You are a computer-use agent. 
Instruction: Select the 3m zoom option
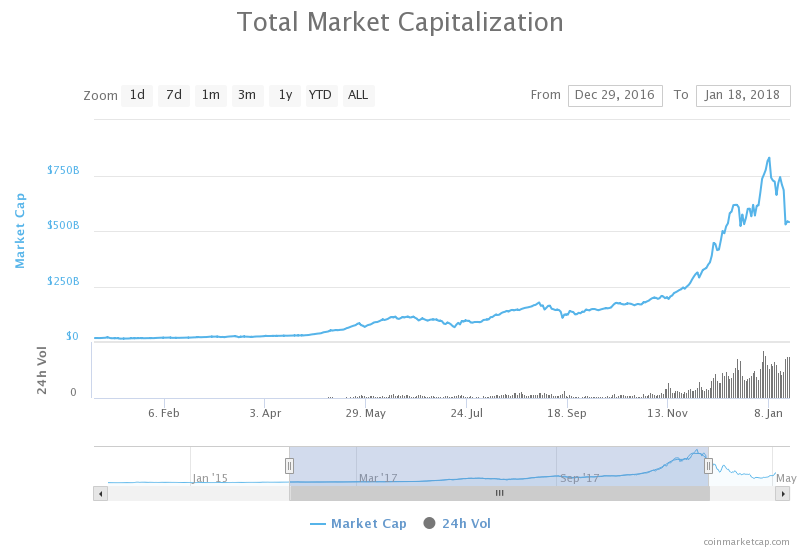(x=247, y=95)
